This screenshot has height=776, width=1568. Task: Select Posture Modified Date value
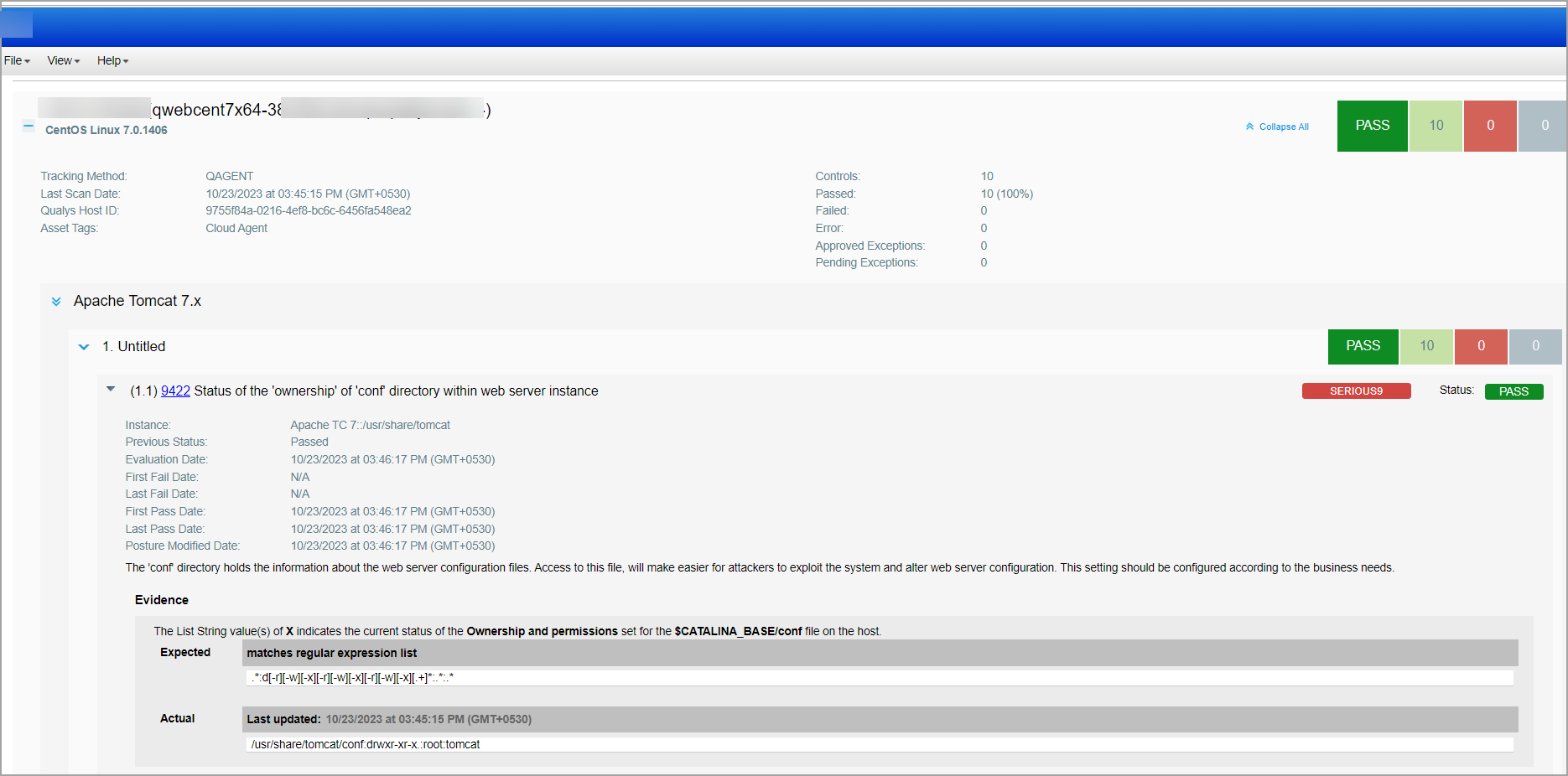[392, 546]
